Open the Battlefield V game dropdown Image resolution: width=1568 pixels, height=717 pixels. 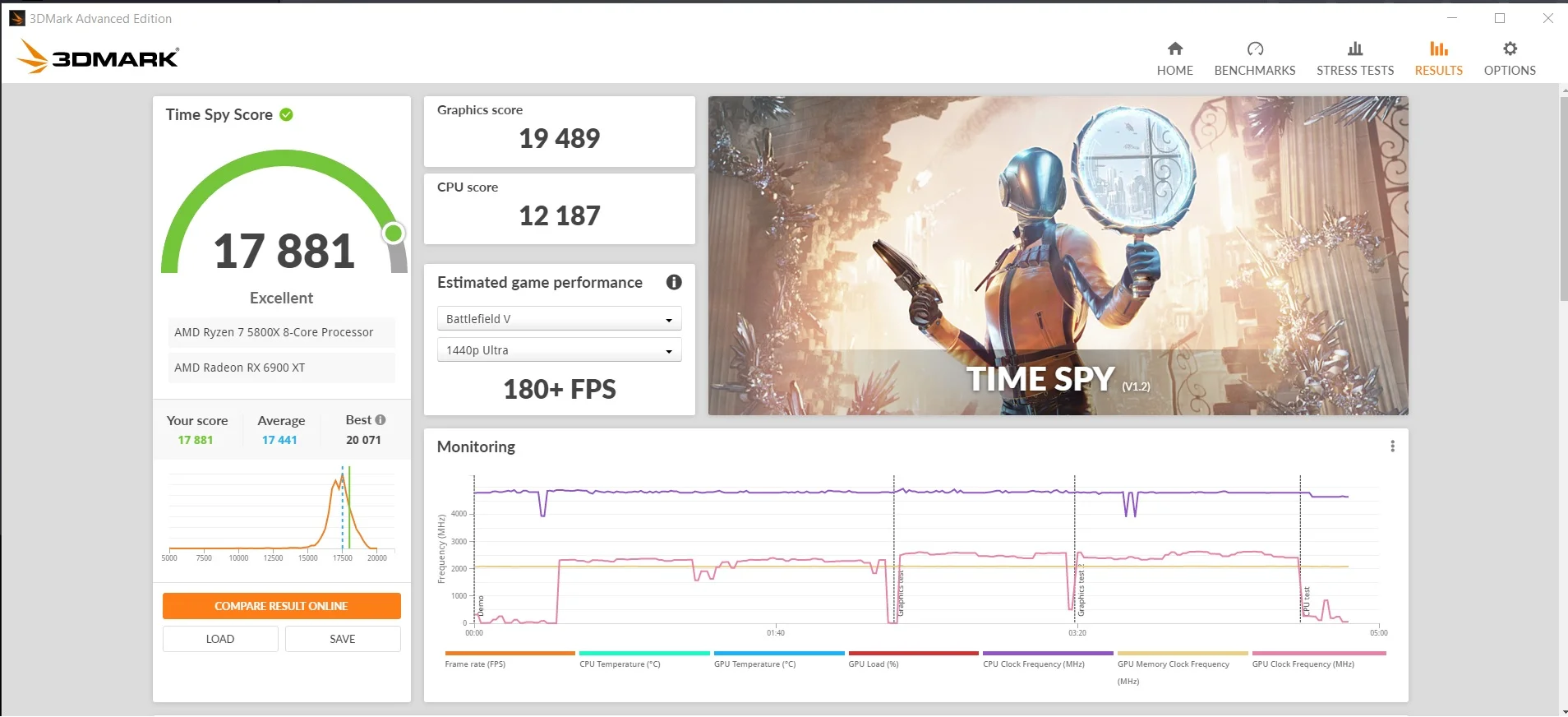(x=559, y=319)
